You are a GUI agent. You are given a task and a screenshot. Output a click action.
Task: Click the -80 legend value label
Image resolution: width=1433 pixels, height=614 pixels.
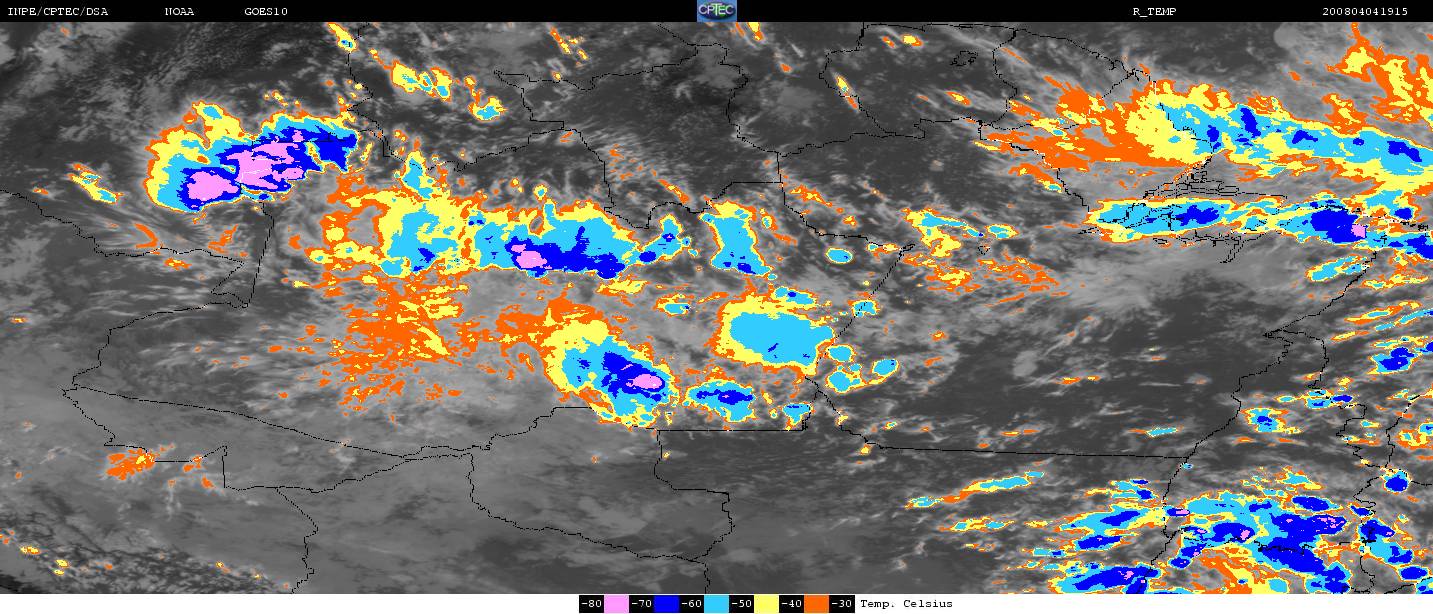(x=591, y=604)
